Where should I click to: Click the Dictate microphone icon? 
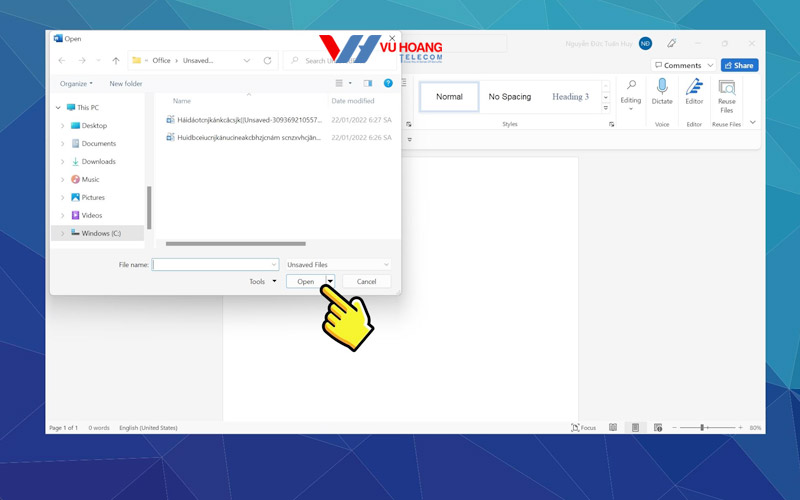[662, 88]
